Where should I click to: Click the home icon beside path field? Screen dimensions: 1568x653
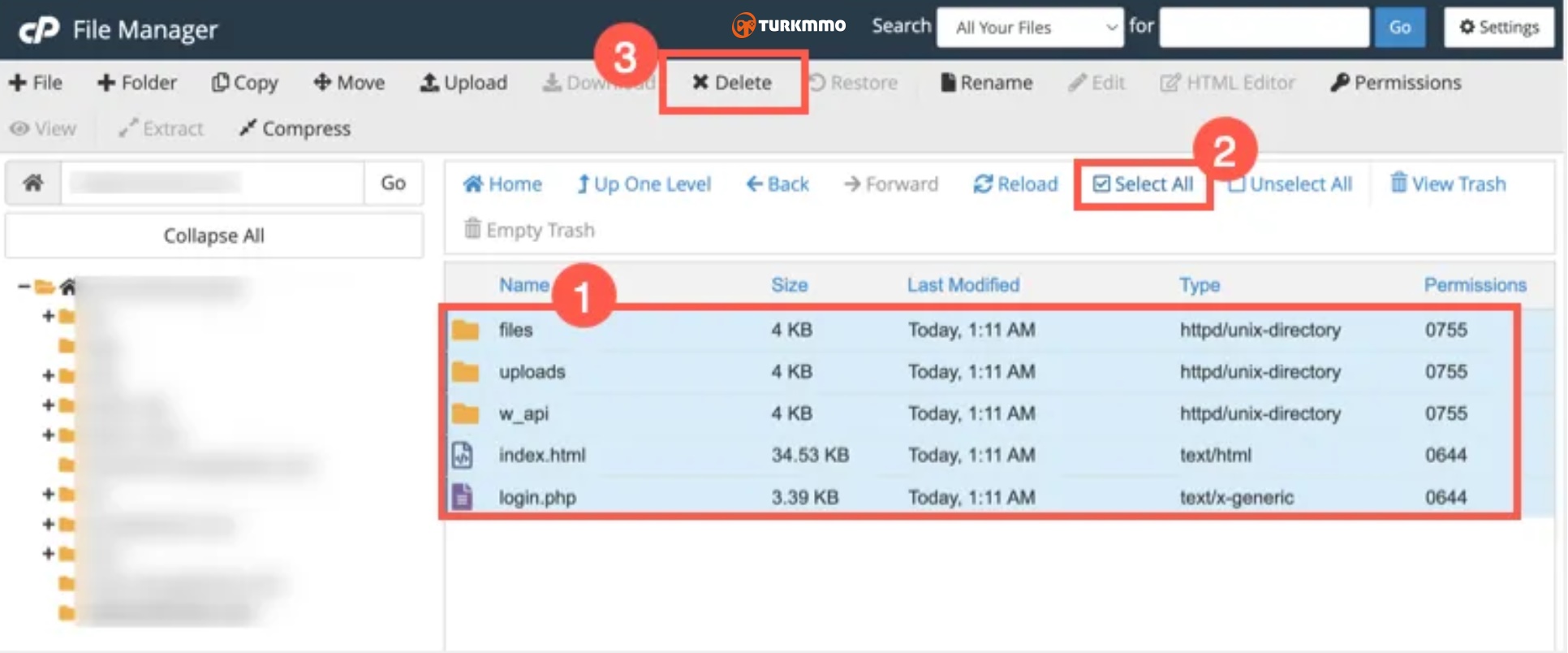(33, 183)
